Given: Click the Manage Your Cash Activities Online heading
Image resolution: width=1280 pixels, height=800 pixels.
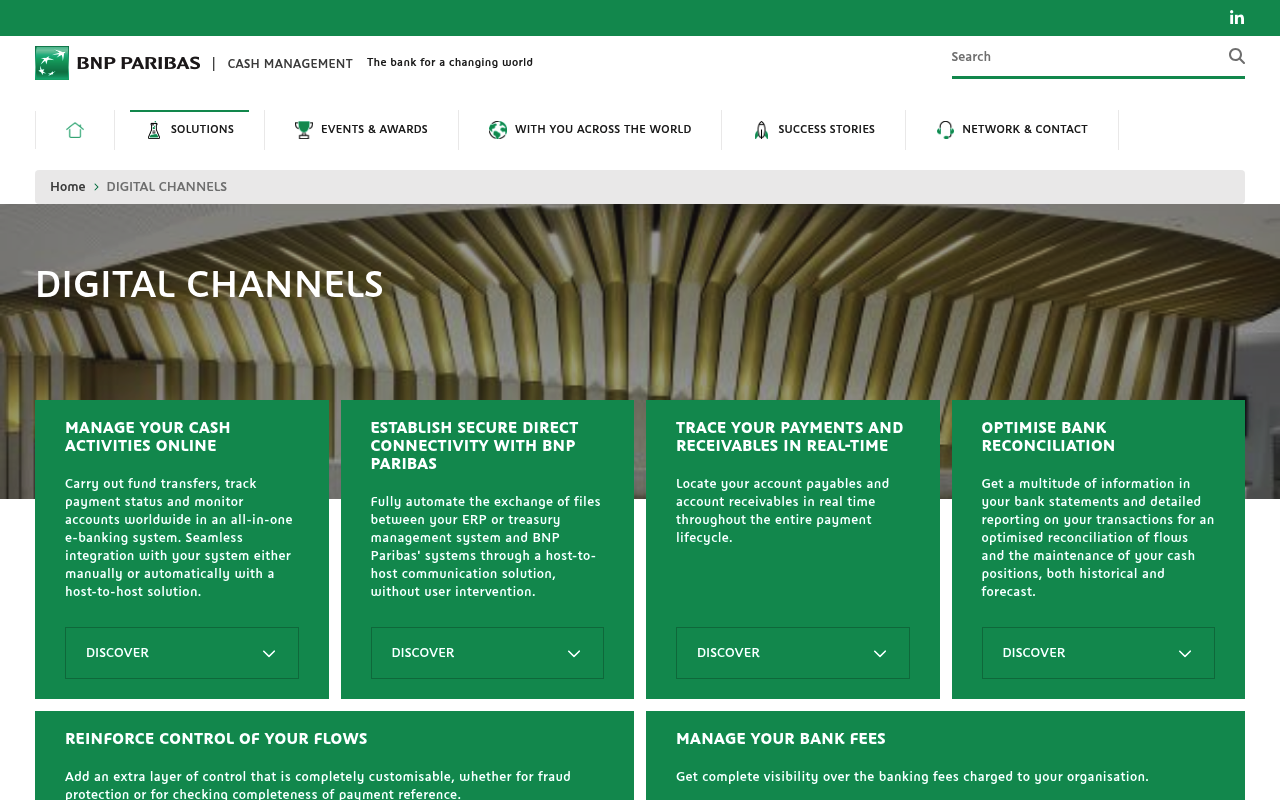Looking at the screenshot, I should [148, 437].
